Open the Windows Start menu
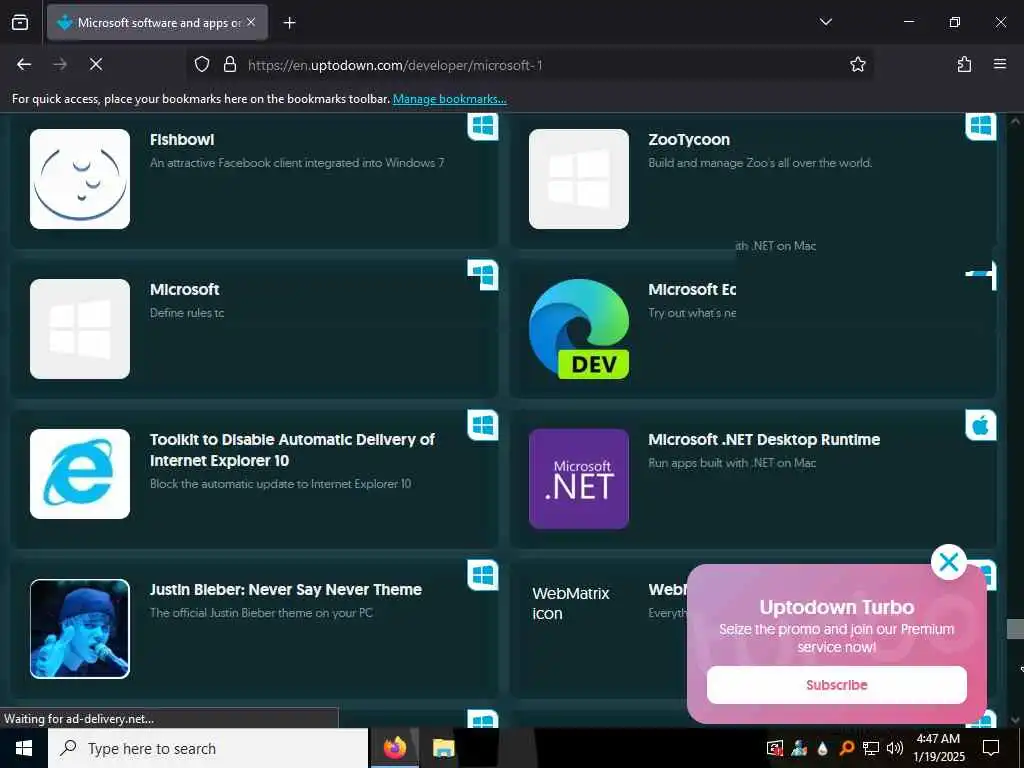This screenshot has width=1024, height=768. tap(24, 748)
